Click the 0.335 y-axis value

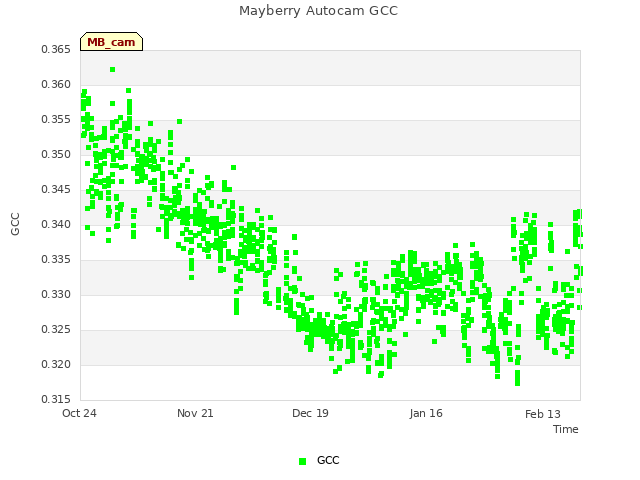[x=56, y=260]
